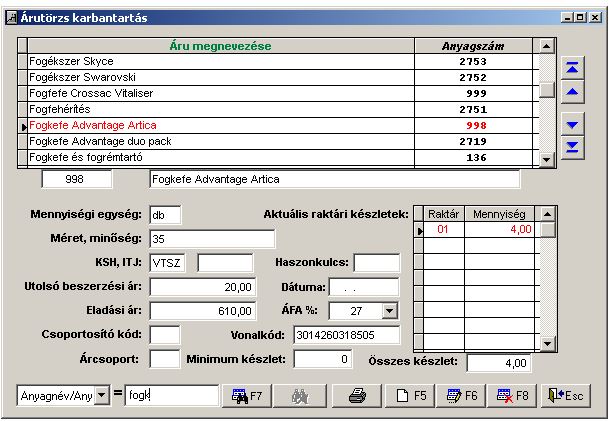
Task: Select the Fogékszer Swarovski row
Action: (x=220, y=77)
